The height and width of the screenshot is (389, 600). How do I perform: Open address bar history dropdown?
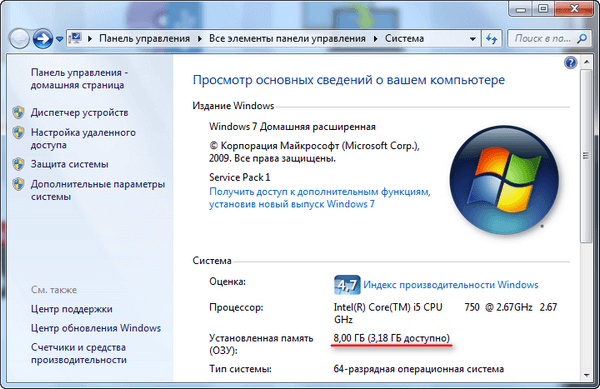(x=473, y=39)
